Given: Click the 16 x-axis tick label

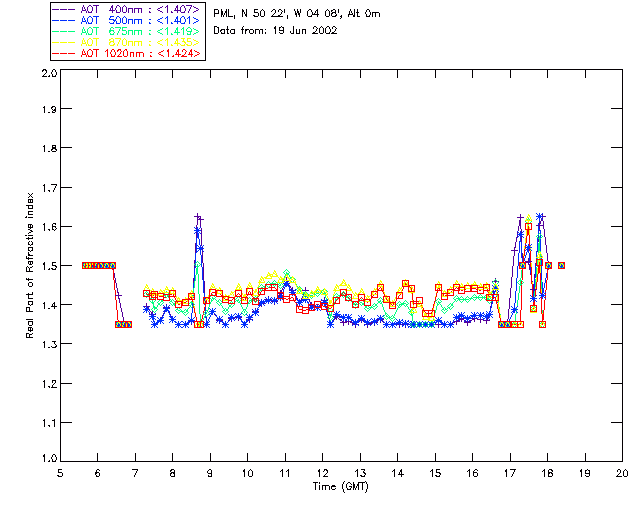Looking at the screenshot, I should 472,473.
